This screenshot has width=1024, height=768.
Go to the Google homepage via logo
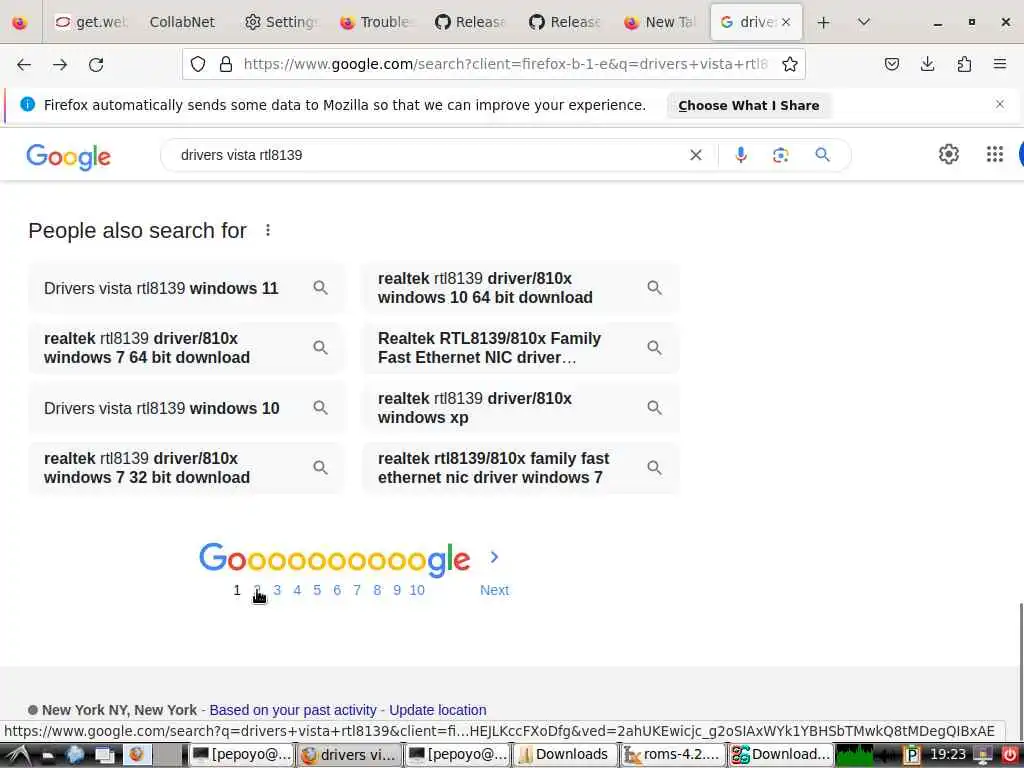69,157
